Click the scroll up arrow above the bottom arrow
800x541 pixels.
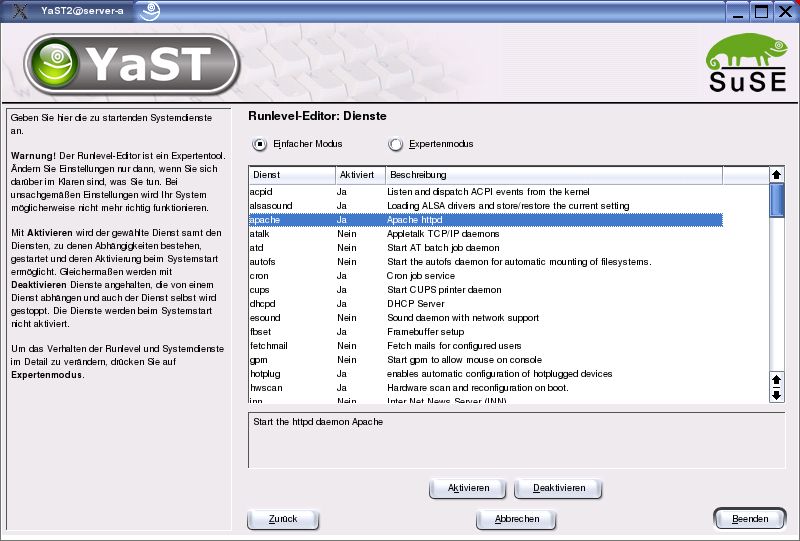coord(777,380)
